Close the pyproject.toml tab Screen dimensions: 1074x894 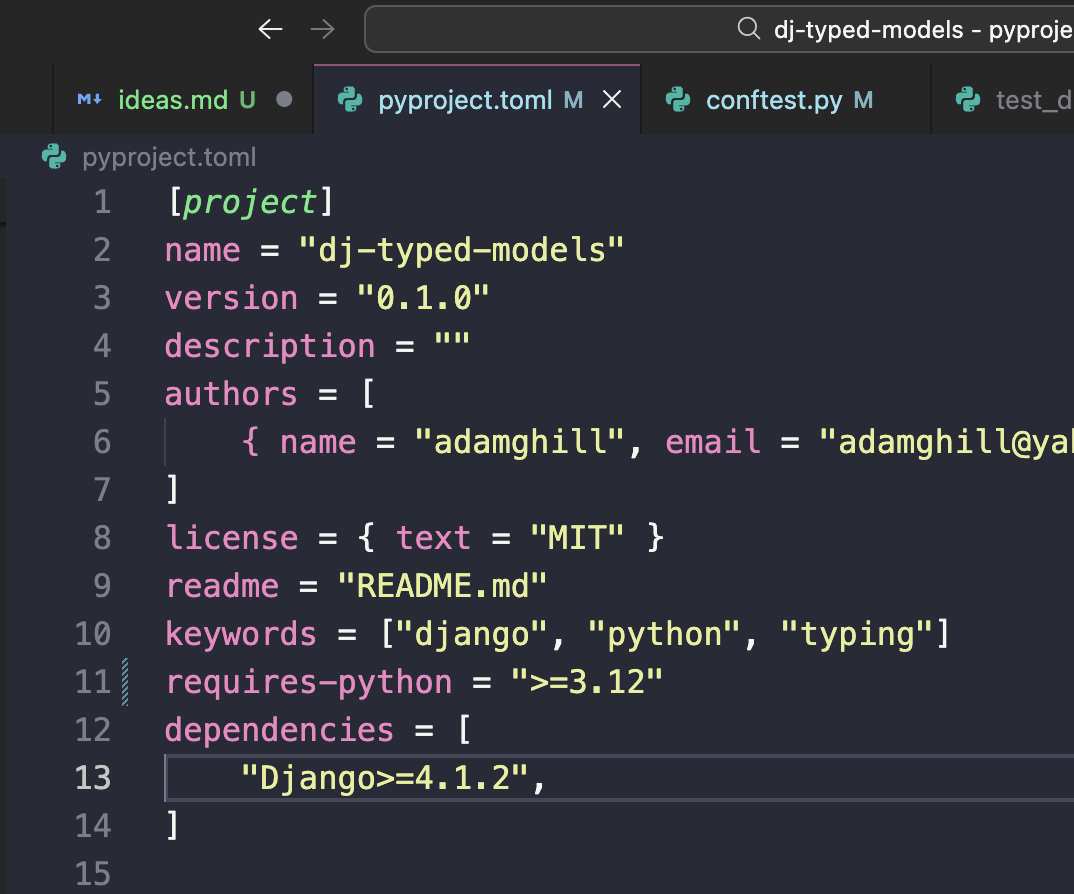click(612, 100)
